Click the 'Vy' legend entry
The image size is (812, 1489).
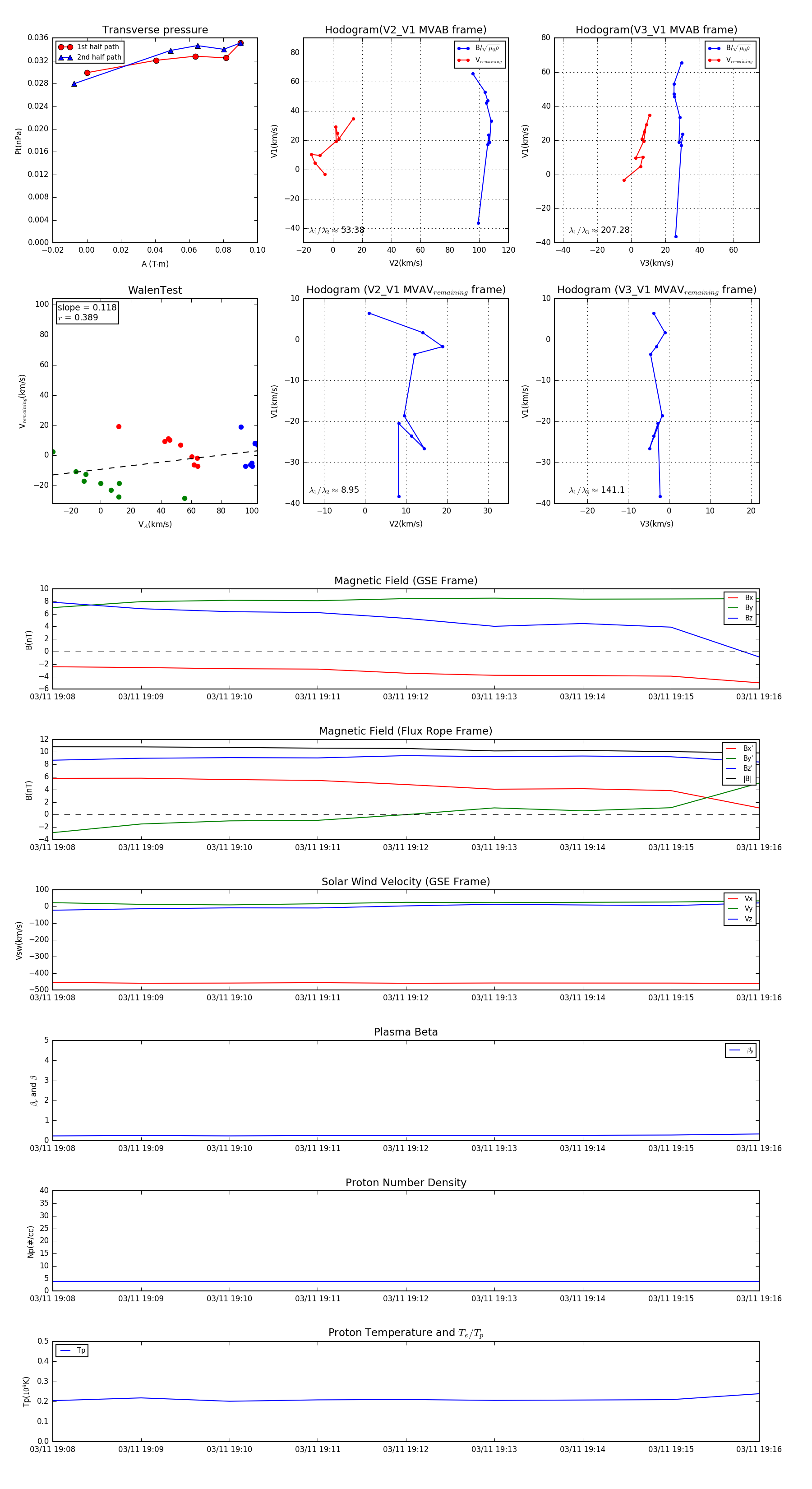point(740,909)
